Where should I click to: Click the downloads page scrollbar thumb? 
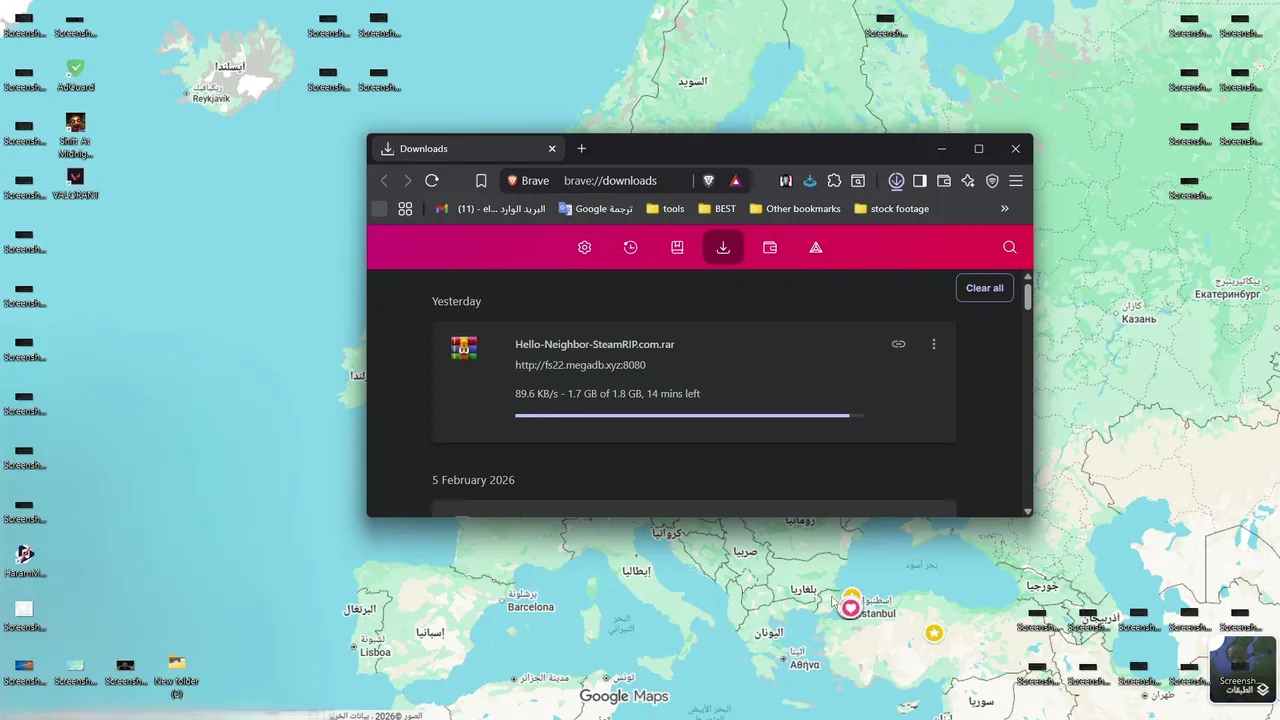(x=1027, y=297)
